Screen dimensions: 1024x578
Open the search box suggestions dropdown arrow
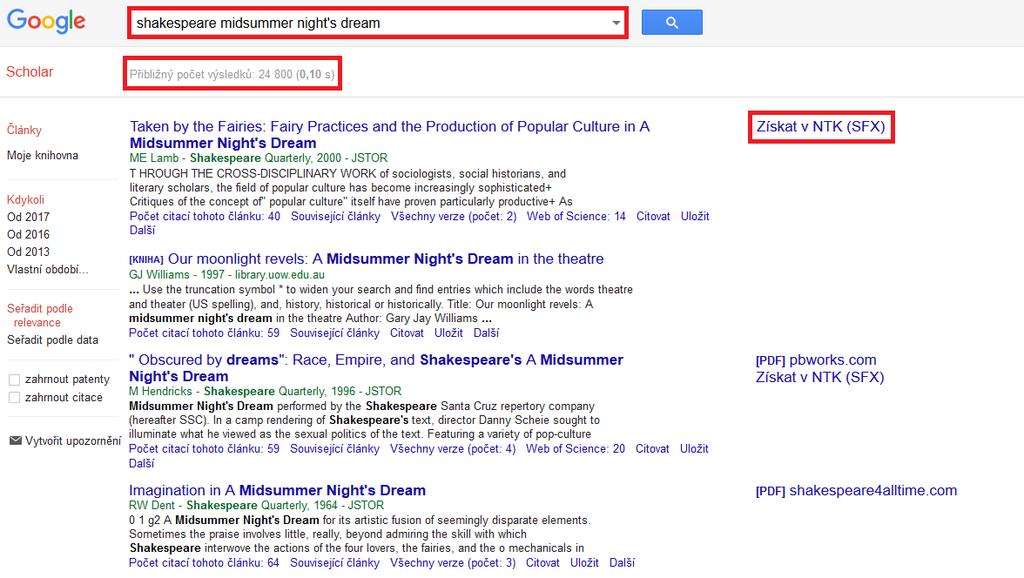615,23
